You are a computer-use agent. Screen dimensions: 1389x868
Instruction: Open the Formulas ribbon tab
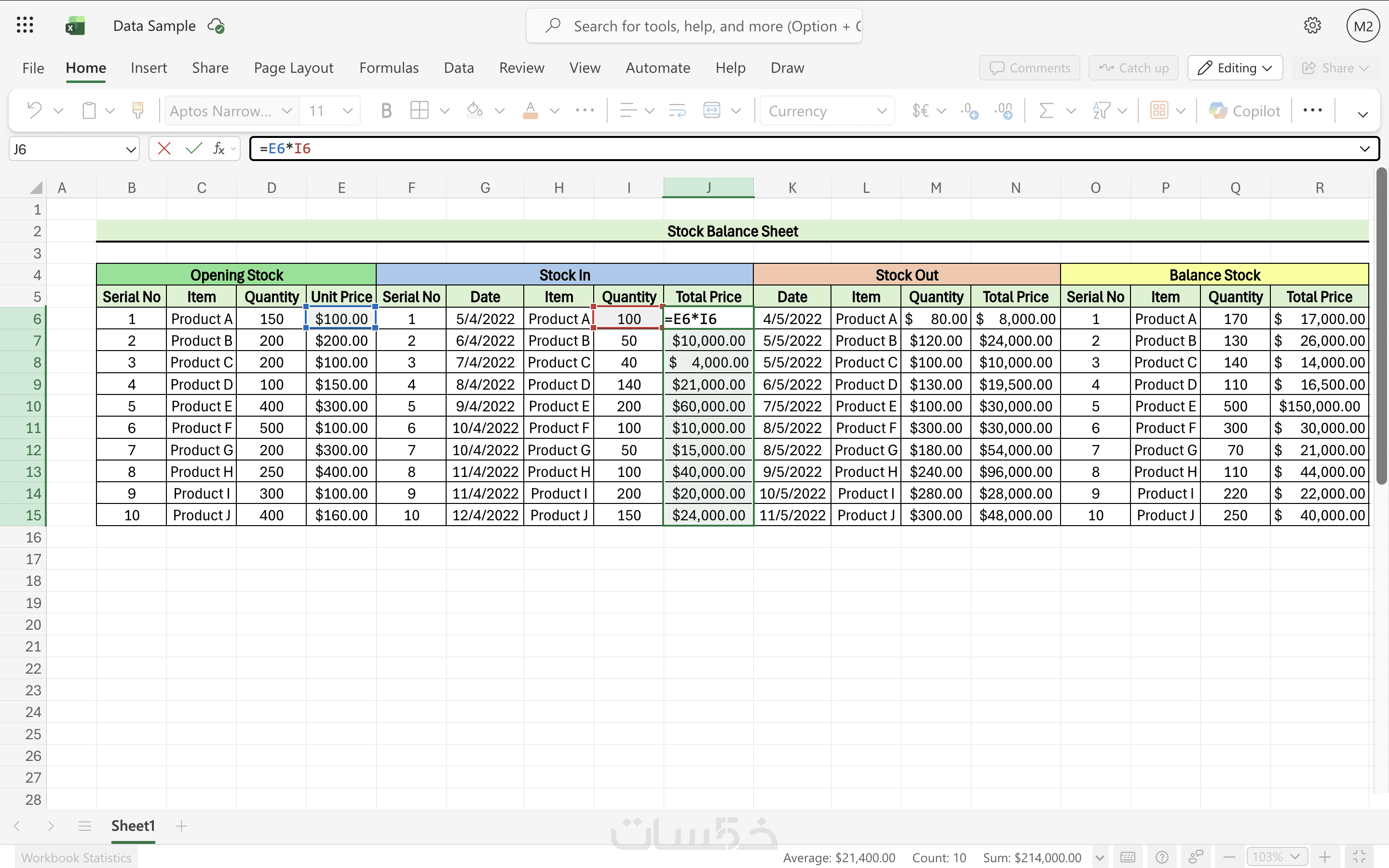[x=389, y=68]
